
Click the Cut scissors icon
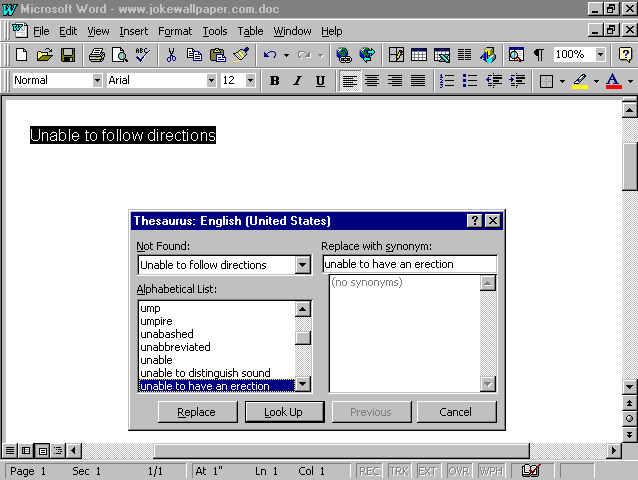click(x=171, y=55)
